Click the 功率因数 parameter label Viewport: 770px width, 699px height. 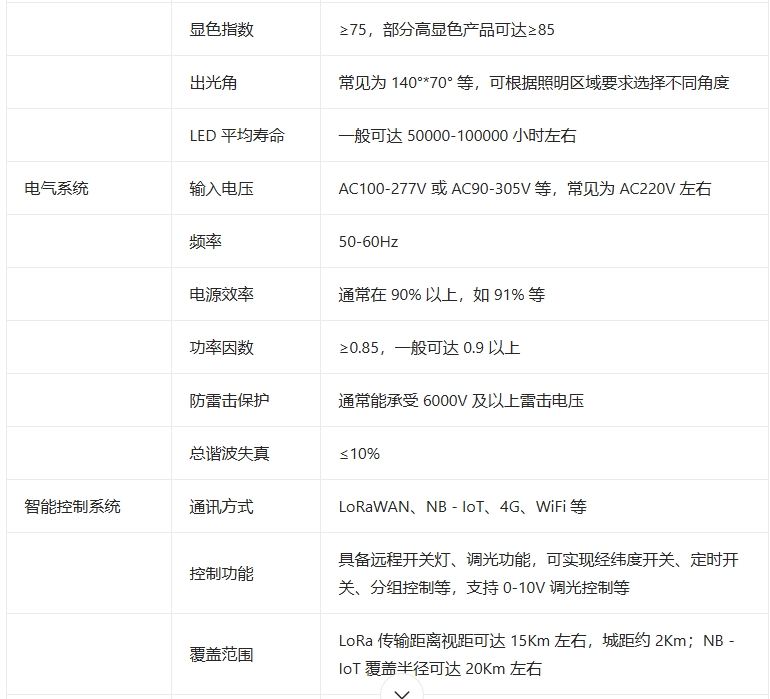pos(221,347)
